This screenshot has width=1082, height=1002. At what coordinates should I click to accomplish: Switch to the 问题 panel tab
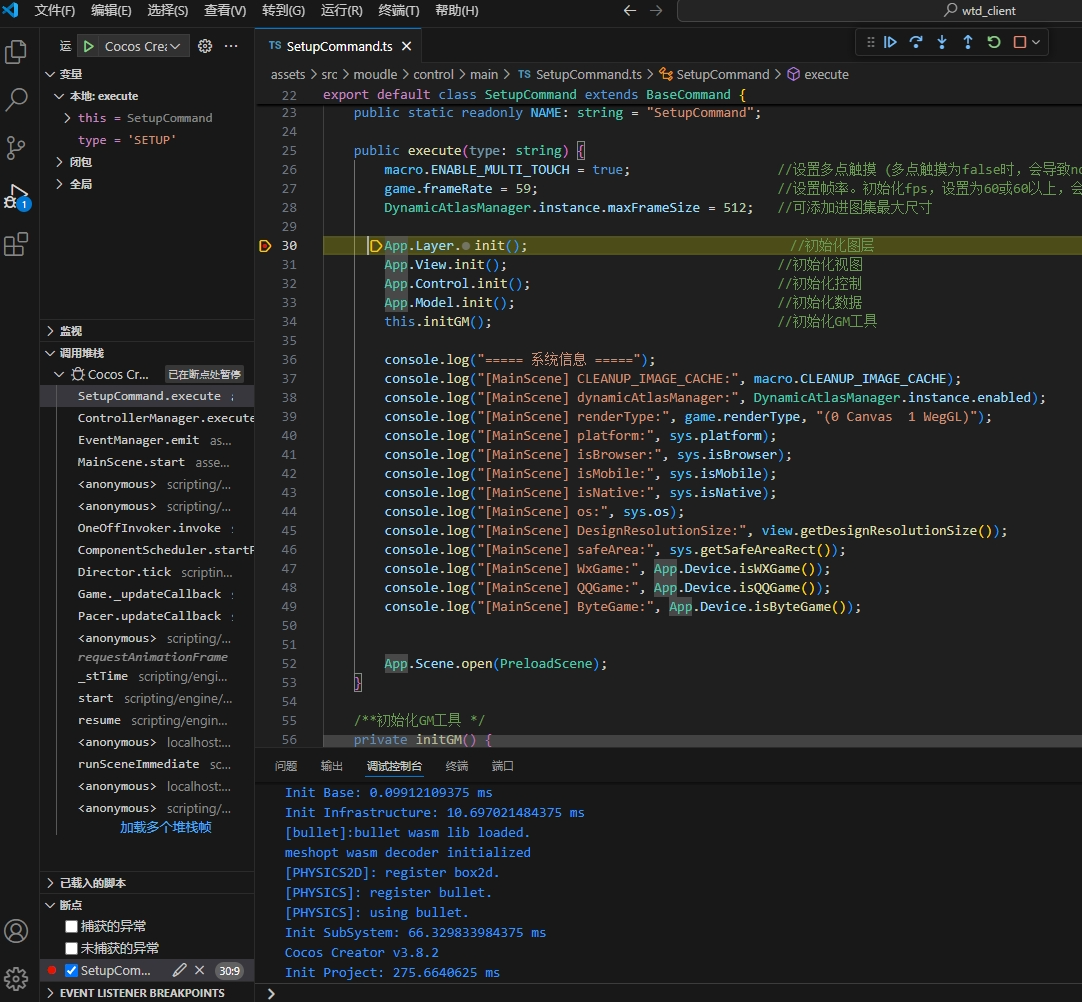(x=286, y=766)
